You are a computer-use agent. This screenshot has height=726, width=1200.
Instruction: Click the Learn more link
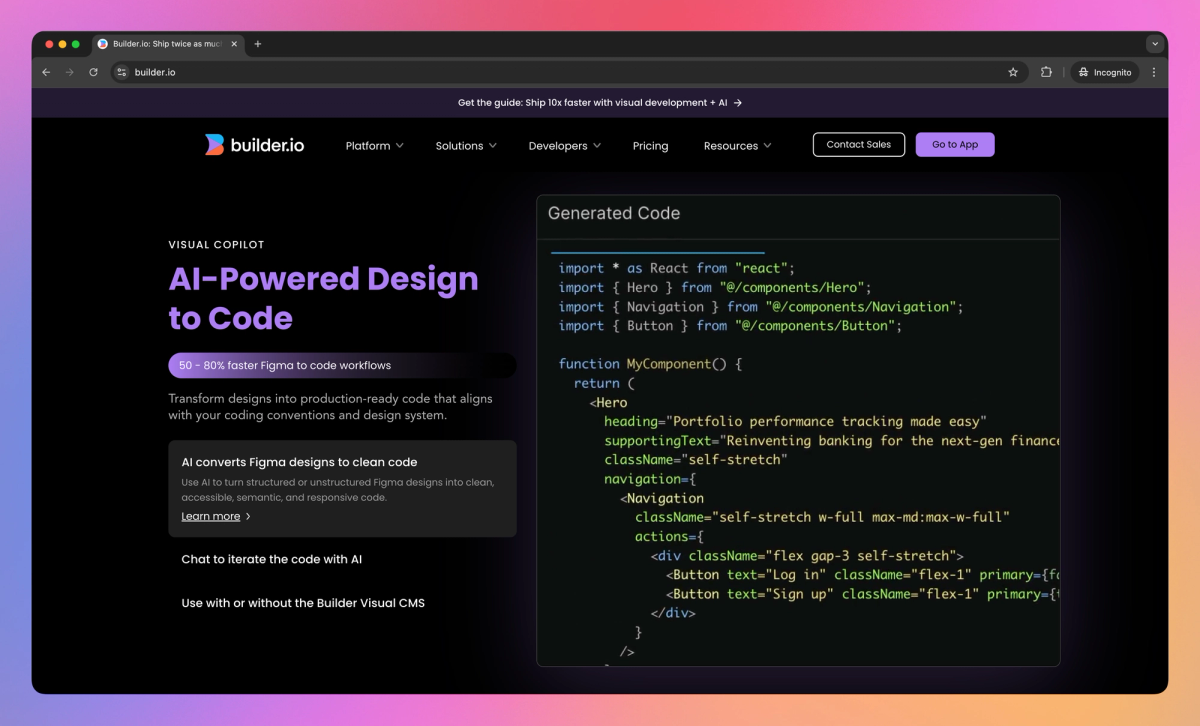[x=216, y=516]
